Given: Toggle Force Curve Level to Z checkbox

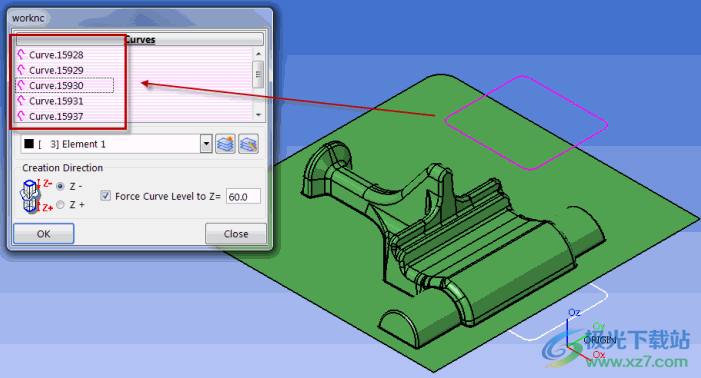Looking at the screenshot, I should (106, 196).
